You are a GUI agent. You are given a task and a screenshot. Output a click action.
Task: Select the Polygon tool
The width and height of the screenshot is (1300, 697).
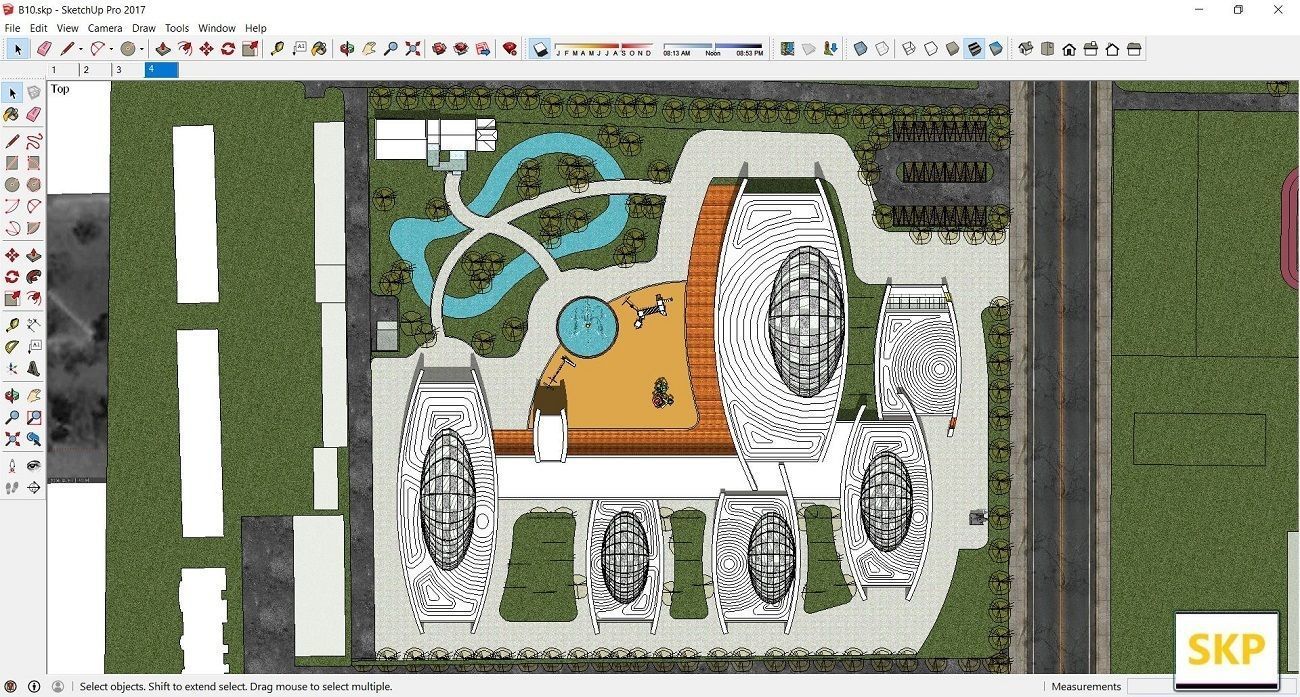coord(34,185)
